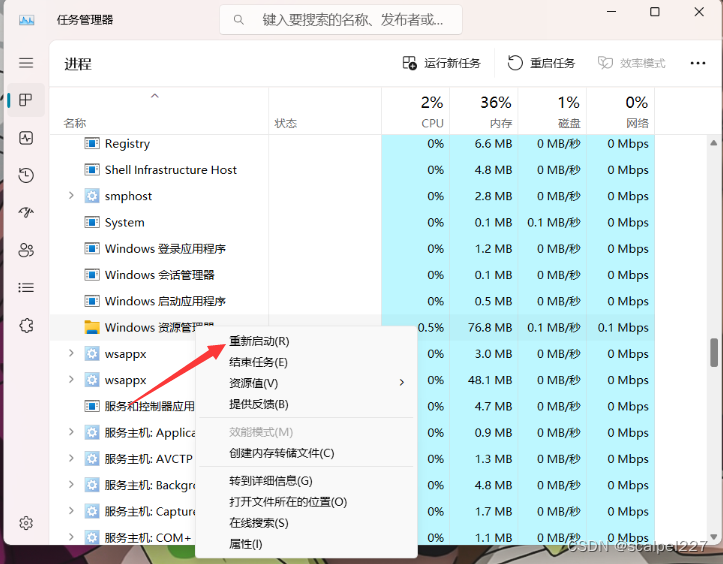
Task: Click the smphost gear icon
Action: pyautogui.click(x=92, y=196)
